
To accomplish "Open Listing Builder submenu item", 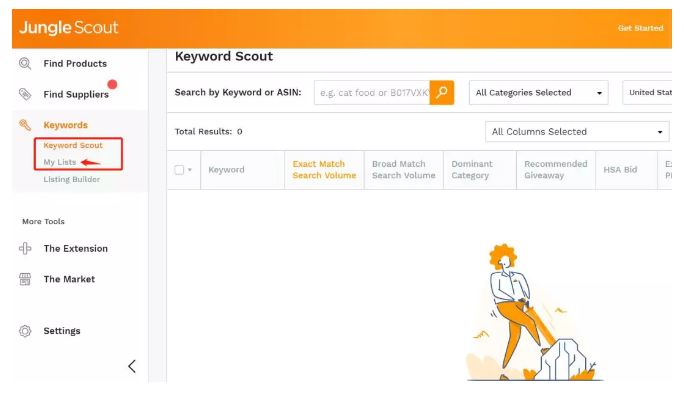I will pyautogui.click(x=72, y=179).
